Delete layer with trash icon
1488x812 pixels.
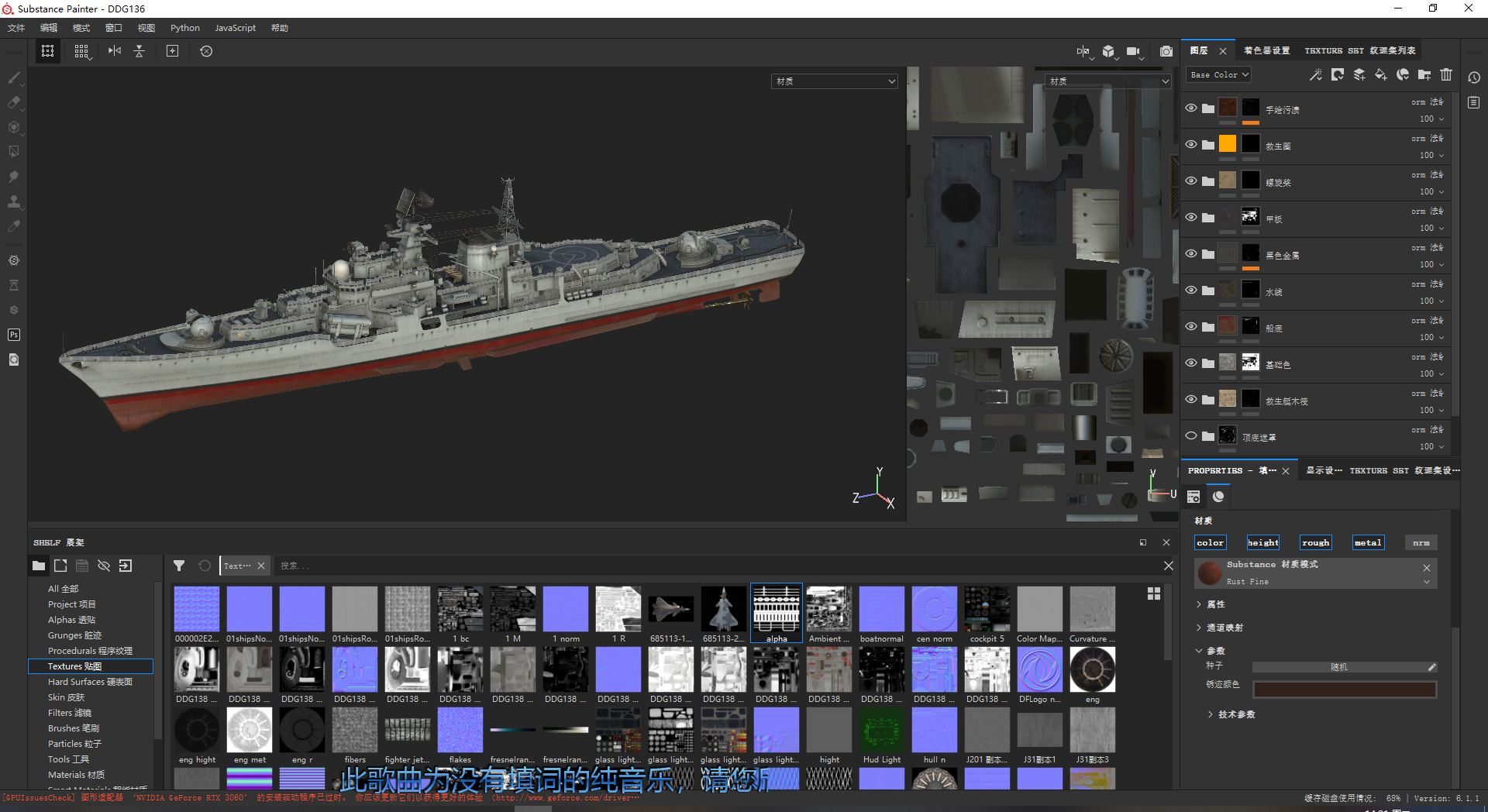tap(1446, 74)
